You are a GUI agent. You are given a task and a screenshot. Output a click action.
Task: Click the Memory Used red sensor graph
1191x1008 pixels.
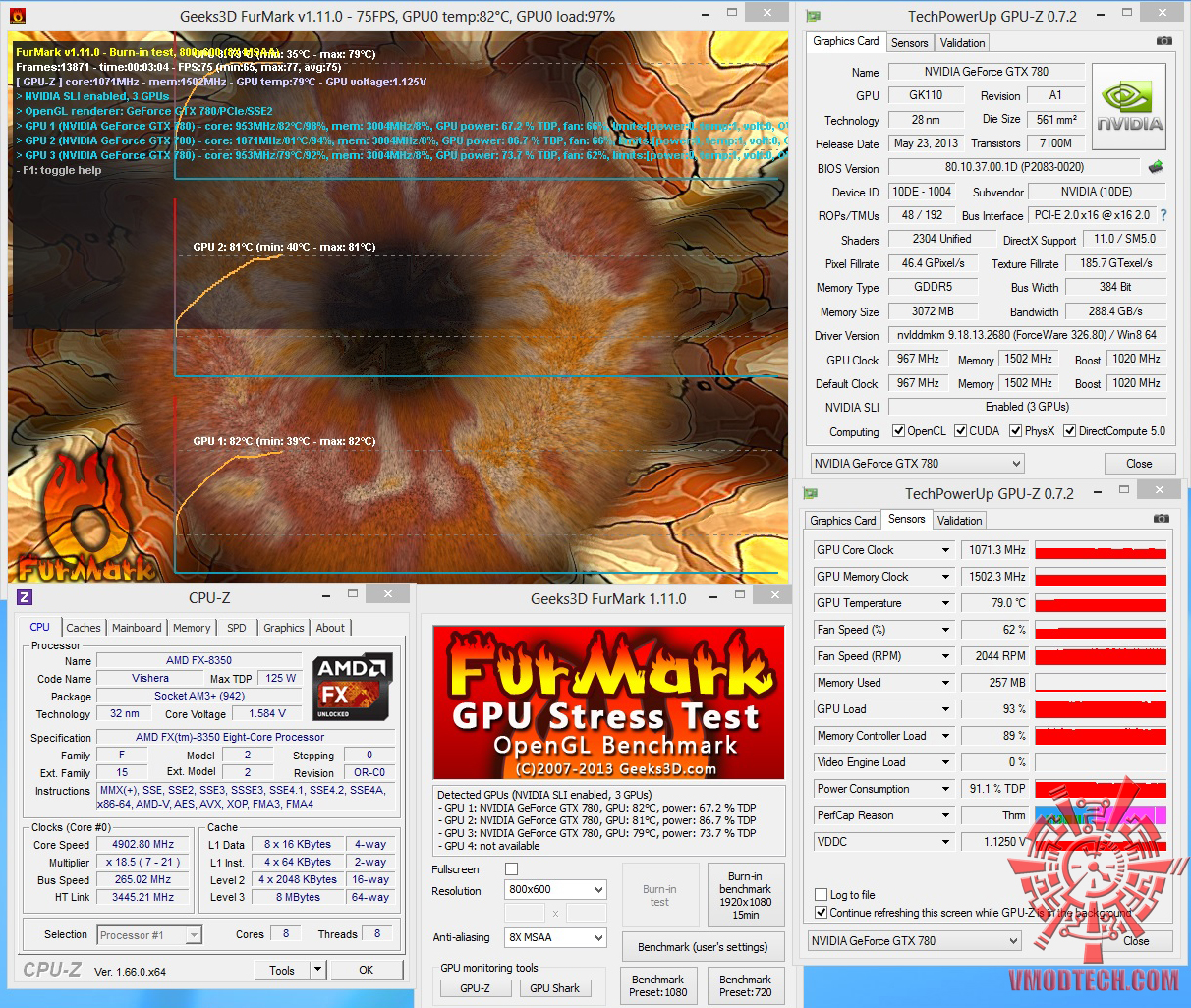tap(1101, 683)
